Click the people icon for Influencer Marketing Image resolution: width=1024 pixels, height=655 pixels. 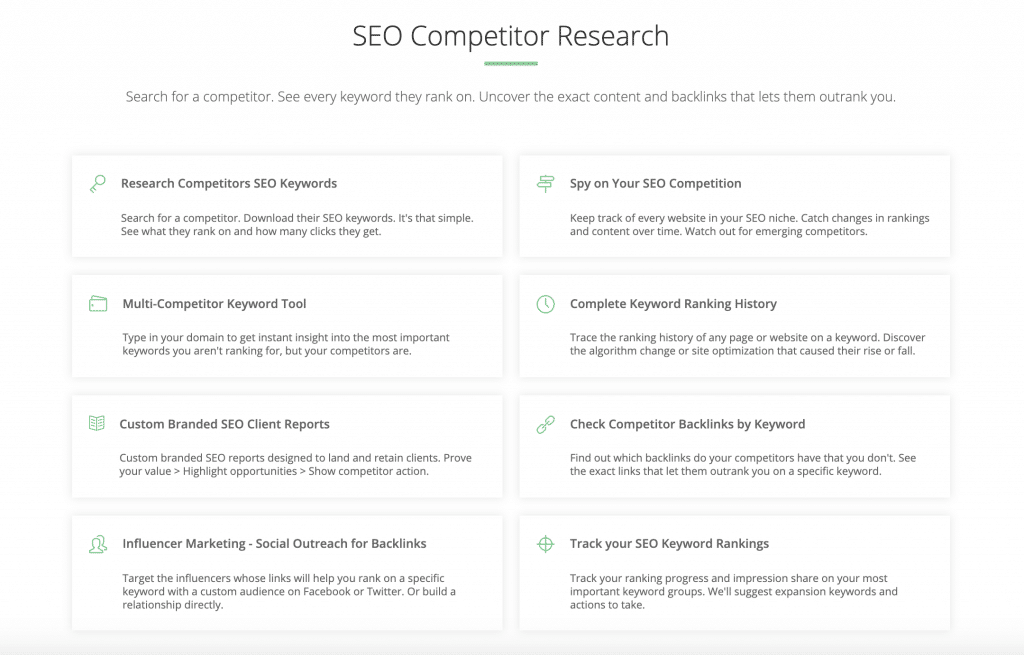pyautogui.click(x=98, y=544)
